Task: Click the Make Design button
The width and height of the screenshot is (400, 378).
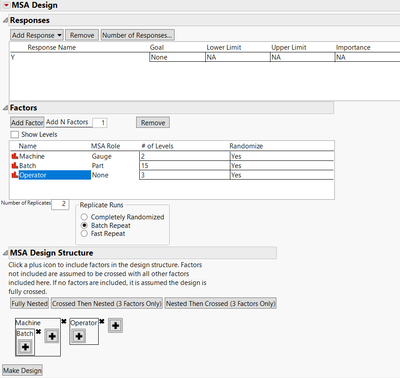Action: [x=22, y=370]
